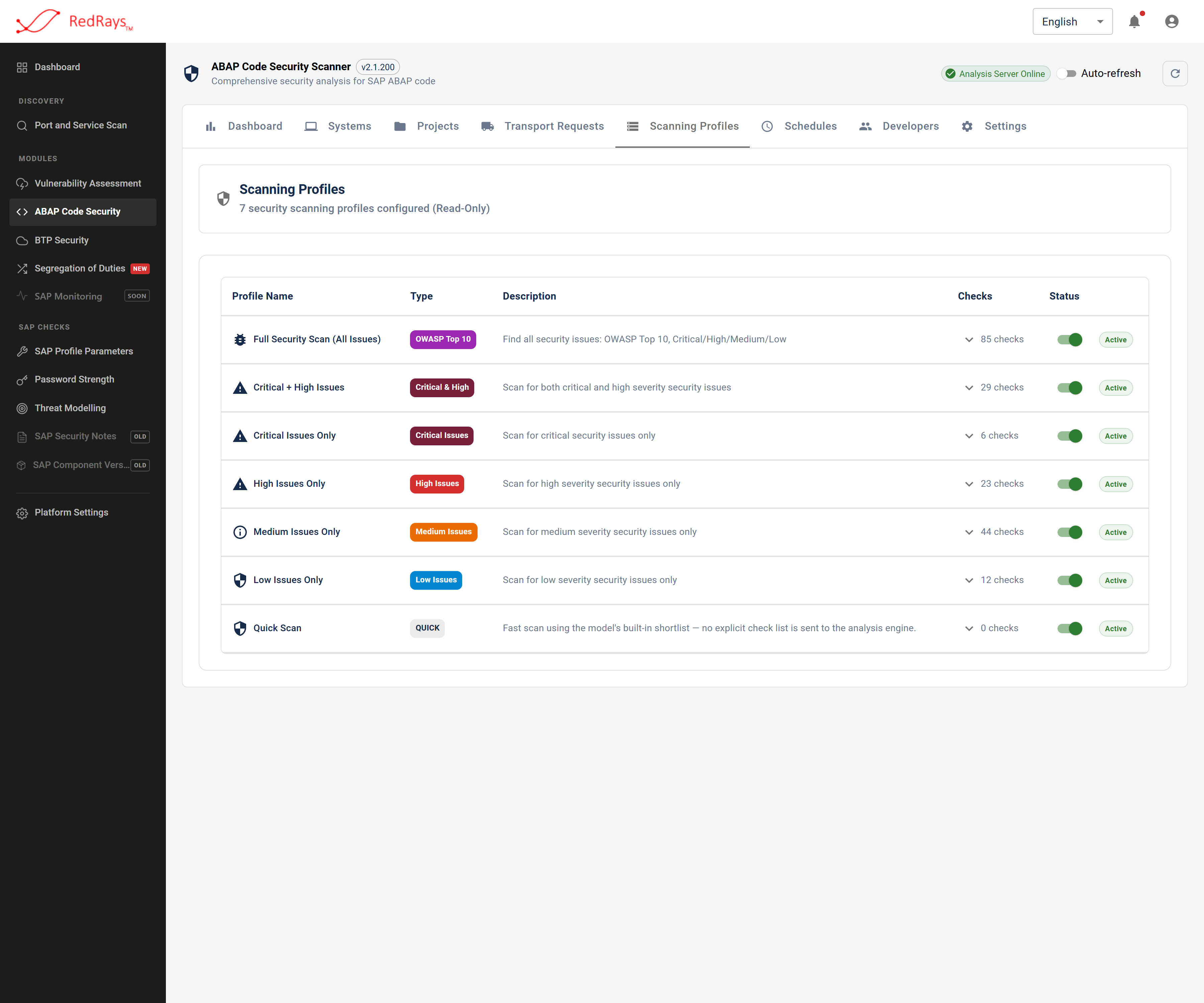Click the v2.1.200 version badge
Viewport: 1204px width, 1003px height.
click(378, 67)
